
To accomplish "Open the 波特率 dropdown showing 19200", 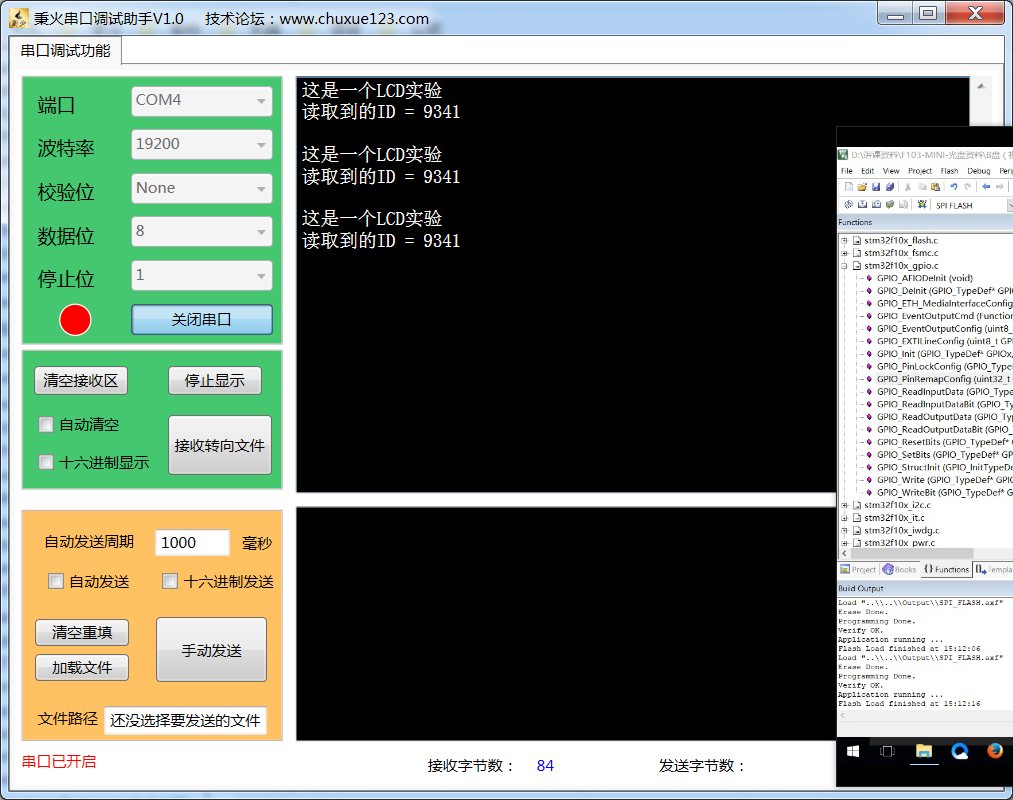I will 202,144.
